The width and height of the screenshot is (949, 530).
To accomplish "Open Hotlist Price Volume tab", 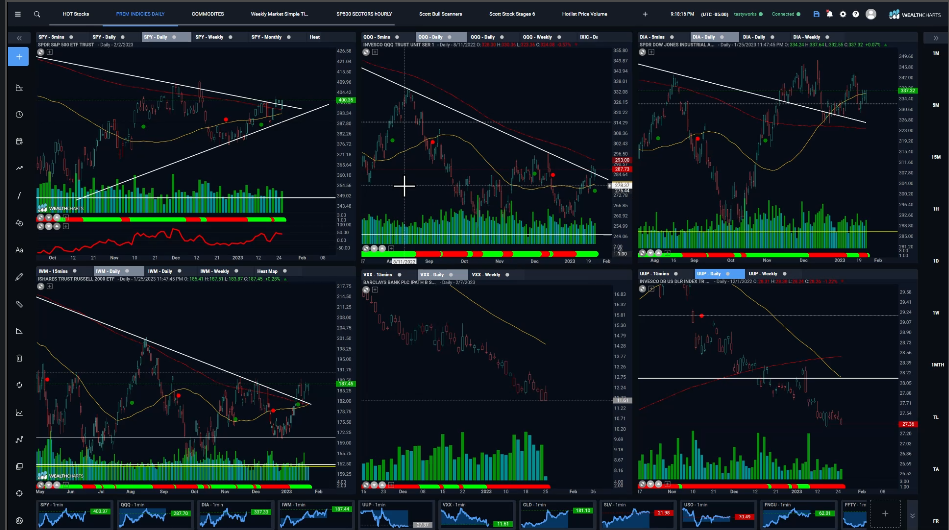I will click(x=585, y=14).
